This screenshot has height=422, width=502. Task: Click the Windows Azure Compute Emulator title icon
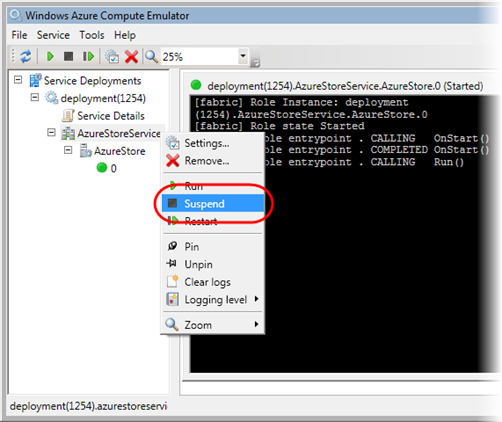[x=16, y=15]
